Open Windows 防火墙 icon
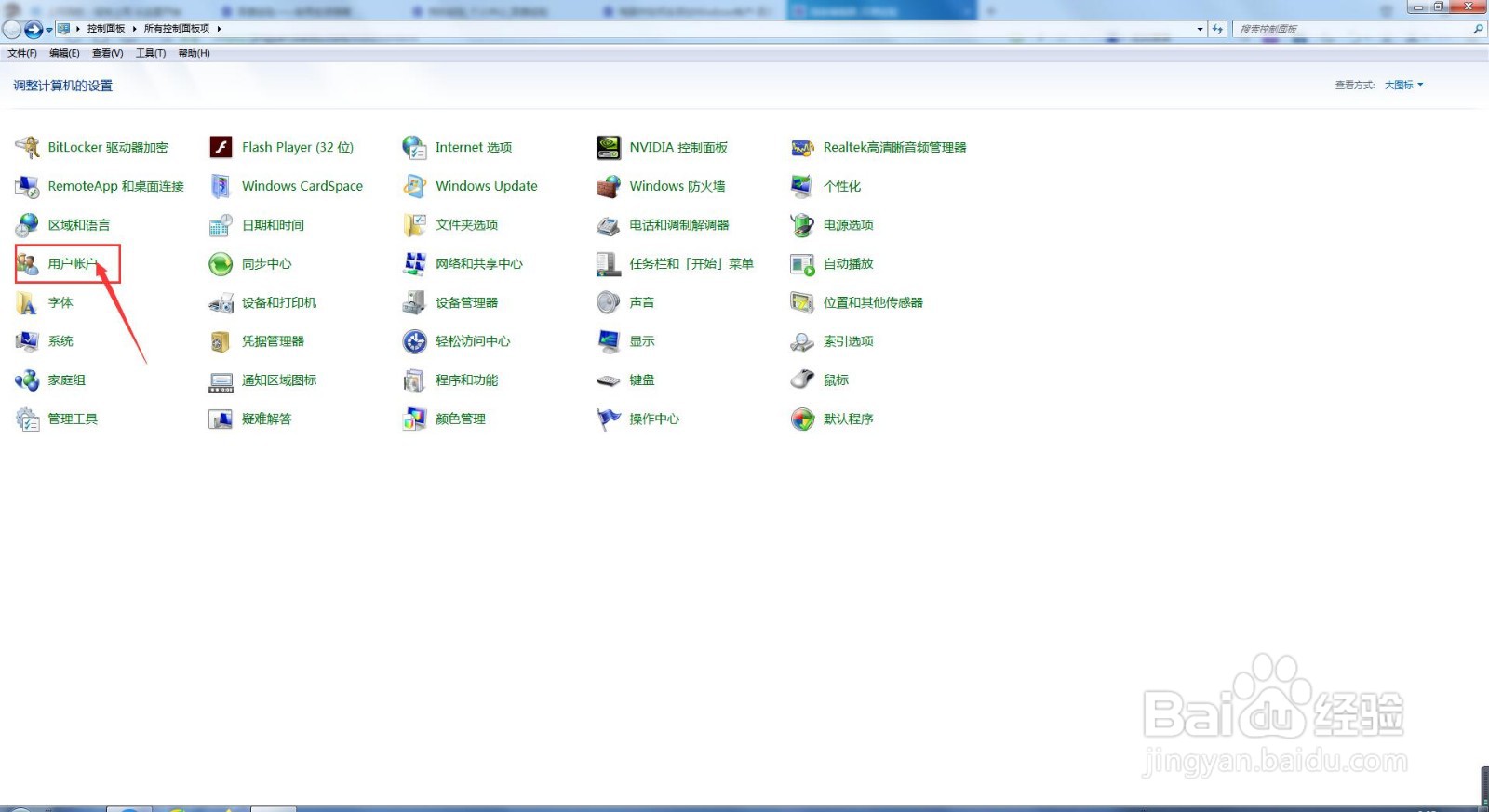The height and width of the screenshot is (812, 1489). tap(609, 186)
